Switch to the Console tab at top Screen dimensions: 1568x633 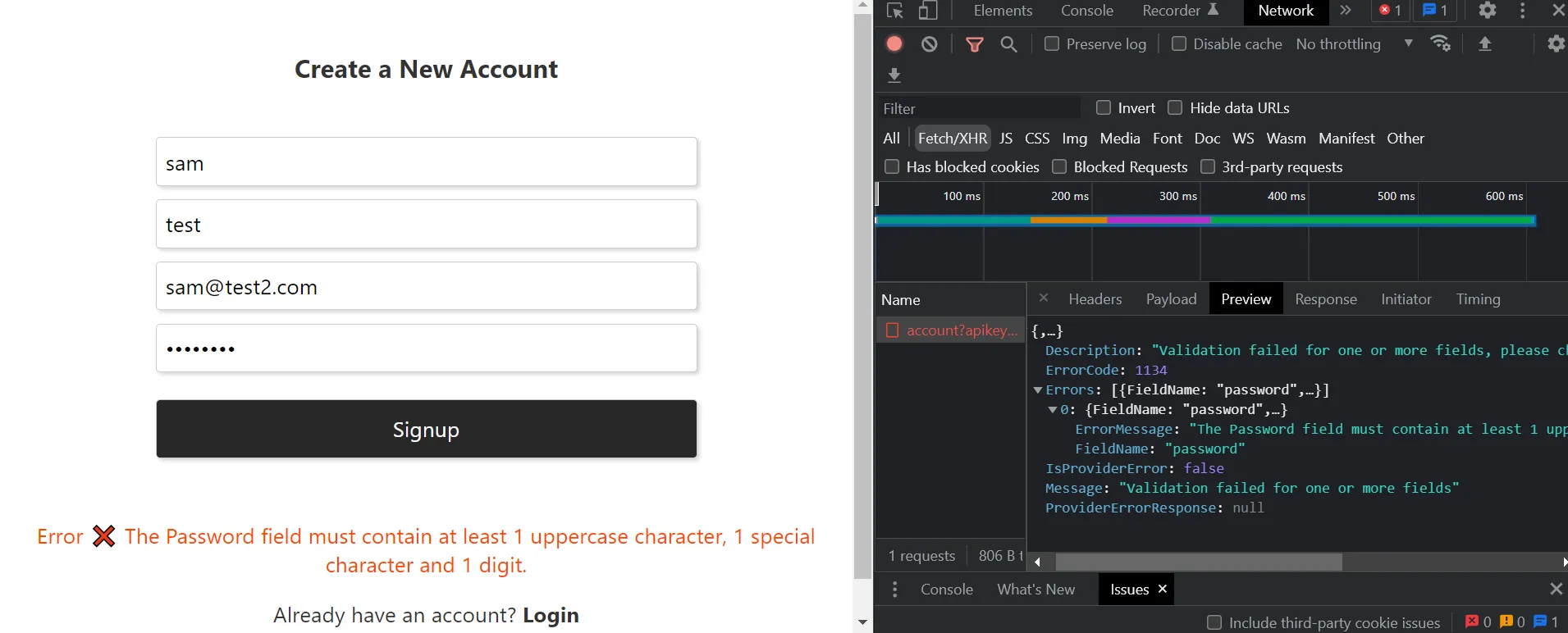[1086, 11]
